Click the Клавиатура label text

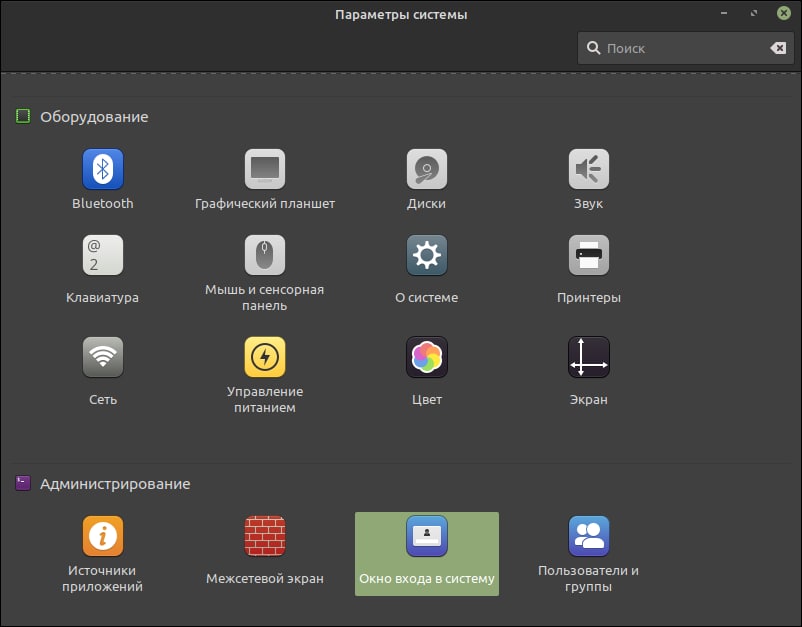point(103,298)
